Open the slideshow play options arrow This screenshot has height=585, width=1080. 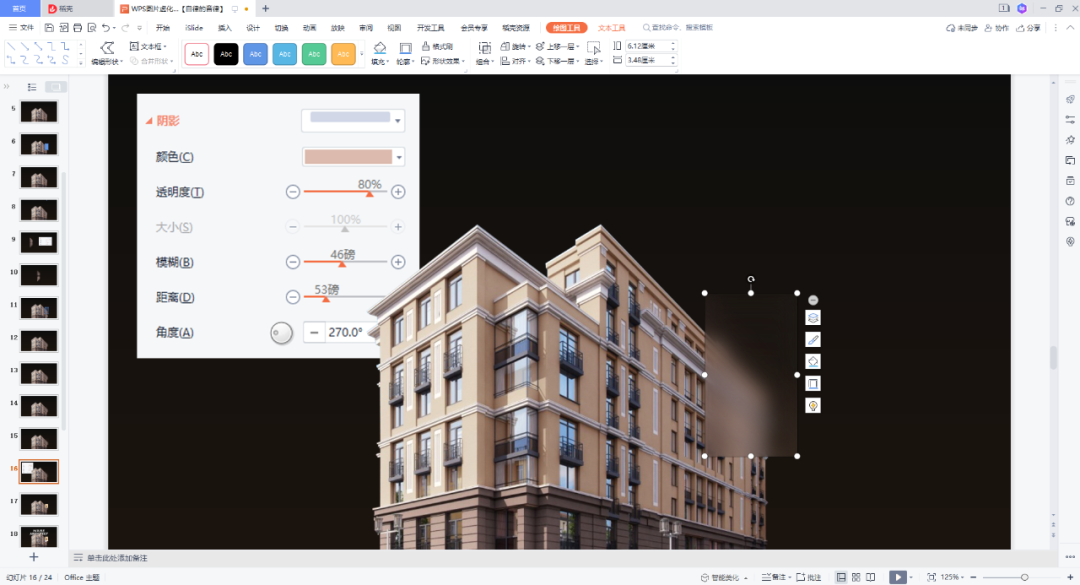pos(911,577)
